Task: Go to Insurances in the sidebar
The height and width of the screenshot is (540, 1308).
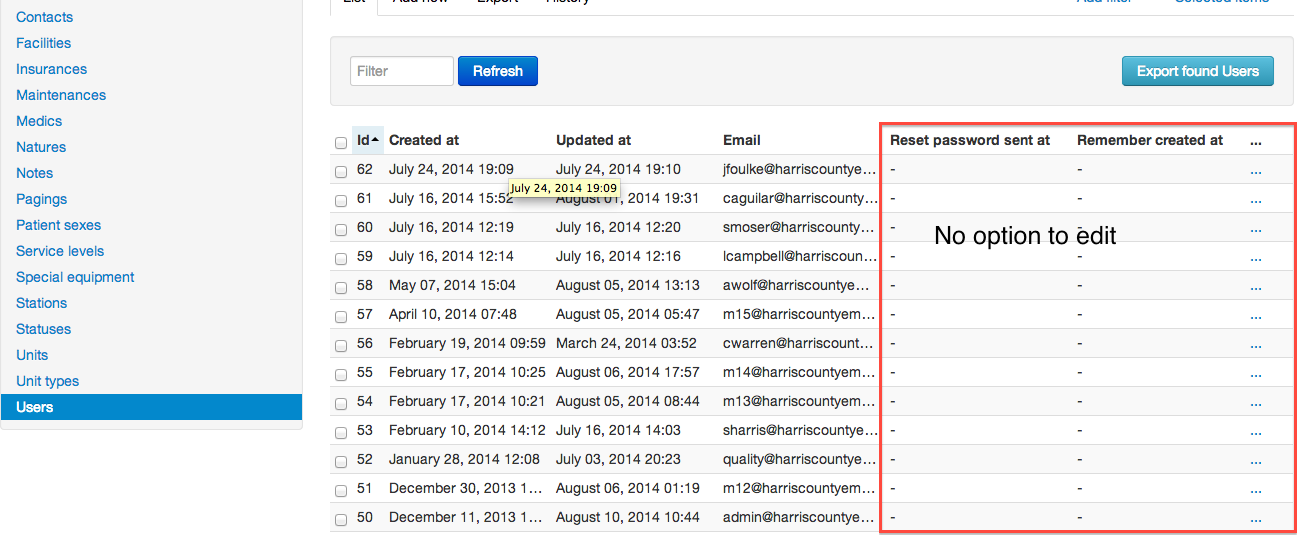Action: pos(51,69)
